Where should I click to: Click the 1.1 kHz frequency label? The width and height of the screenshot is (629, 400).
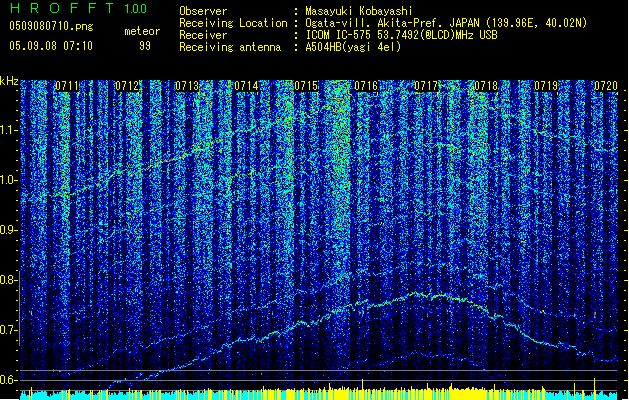9,130
